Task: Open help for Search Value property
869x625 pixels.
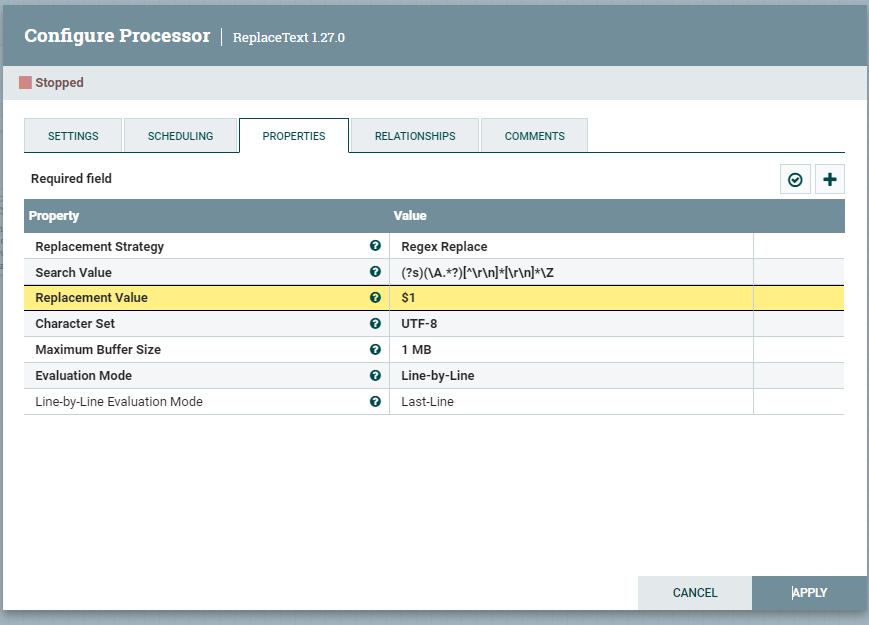Action: [x=375, y=272]
